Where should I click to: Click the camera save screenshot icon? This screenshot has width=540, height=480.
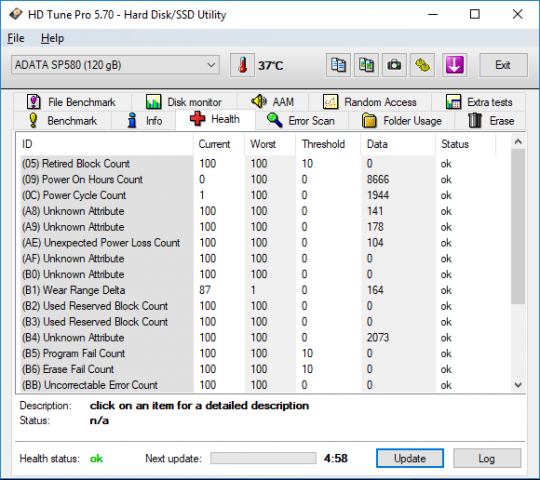click(x=394, y=65)
